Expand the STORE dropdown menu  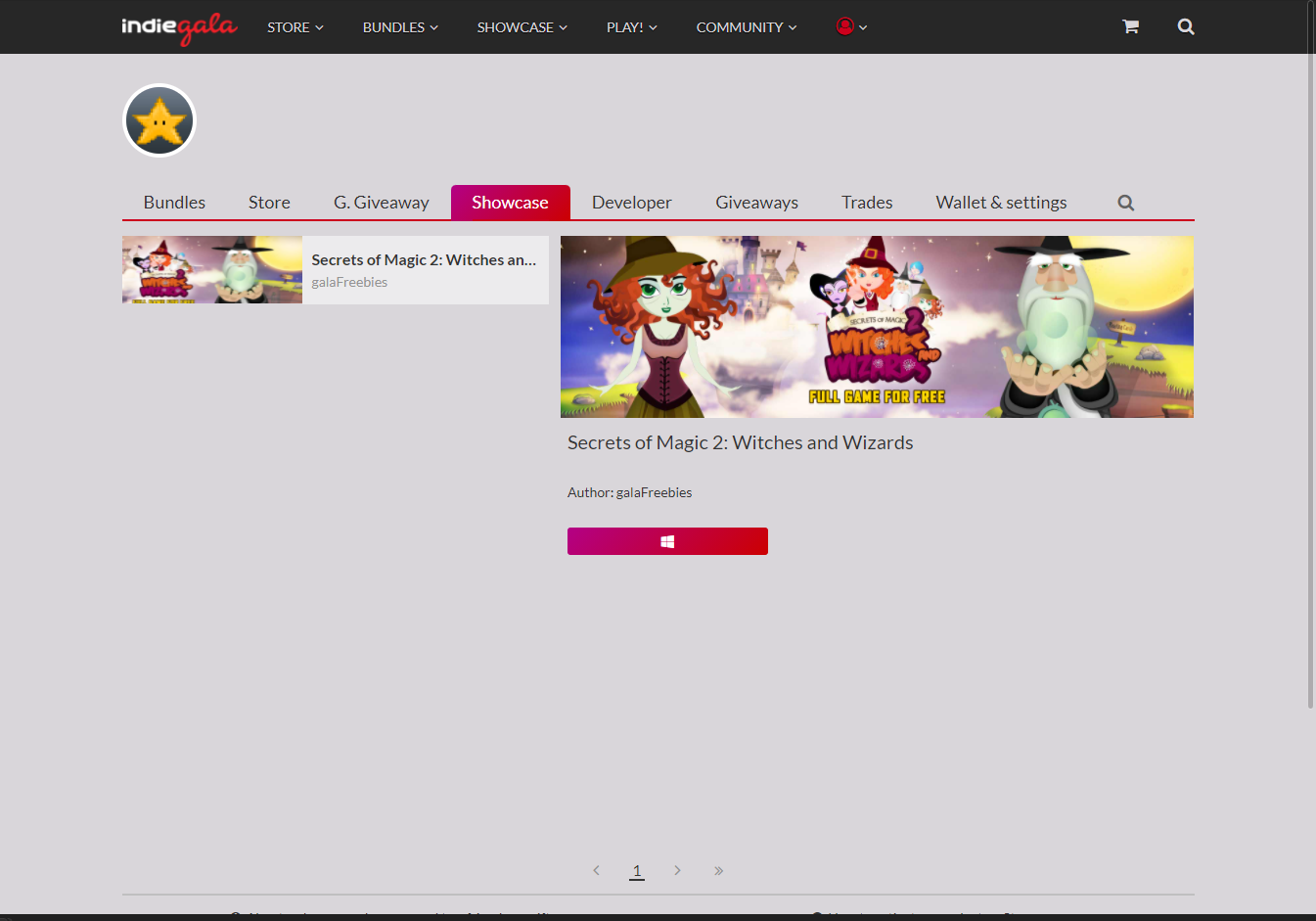295,27
